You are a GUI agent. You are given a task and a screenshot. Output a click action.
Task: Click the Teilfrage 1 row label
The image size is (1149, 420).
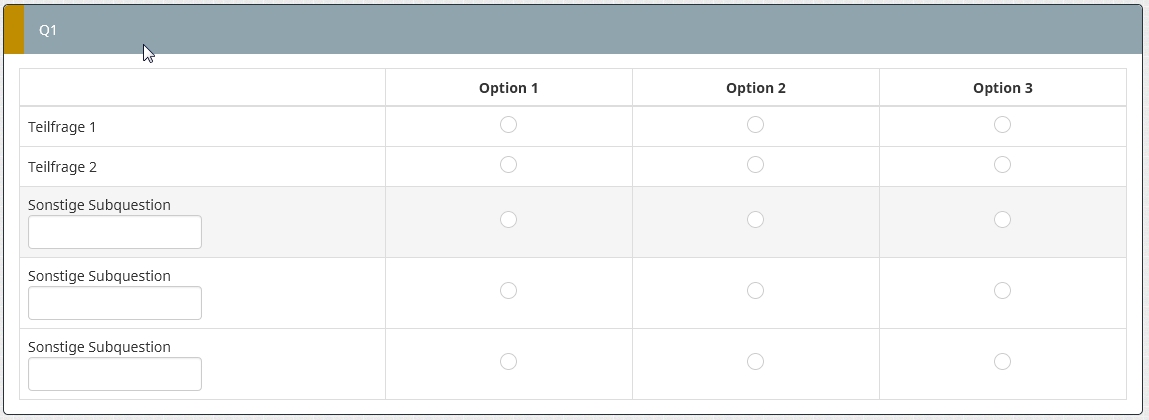click(62, 128)
